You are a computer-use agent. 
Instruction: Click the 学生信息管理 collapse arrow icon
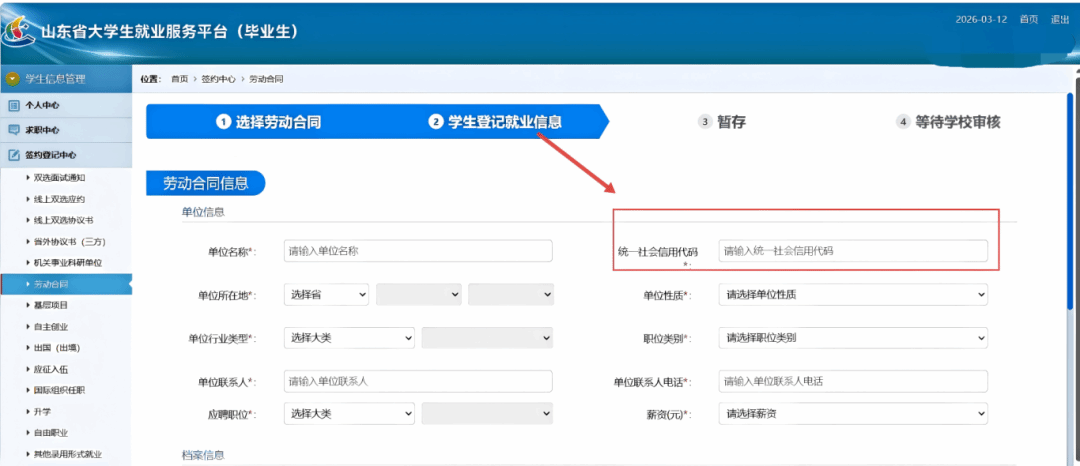click(13, 78)
